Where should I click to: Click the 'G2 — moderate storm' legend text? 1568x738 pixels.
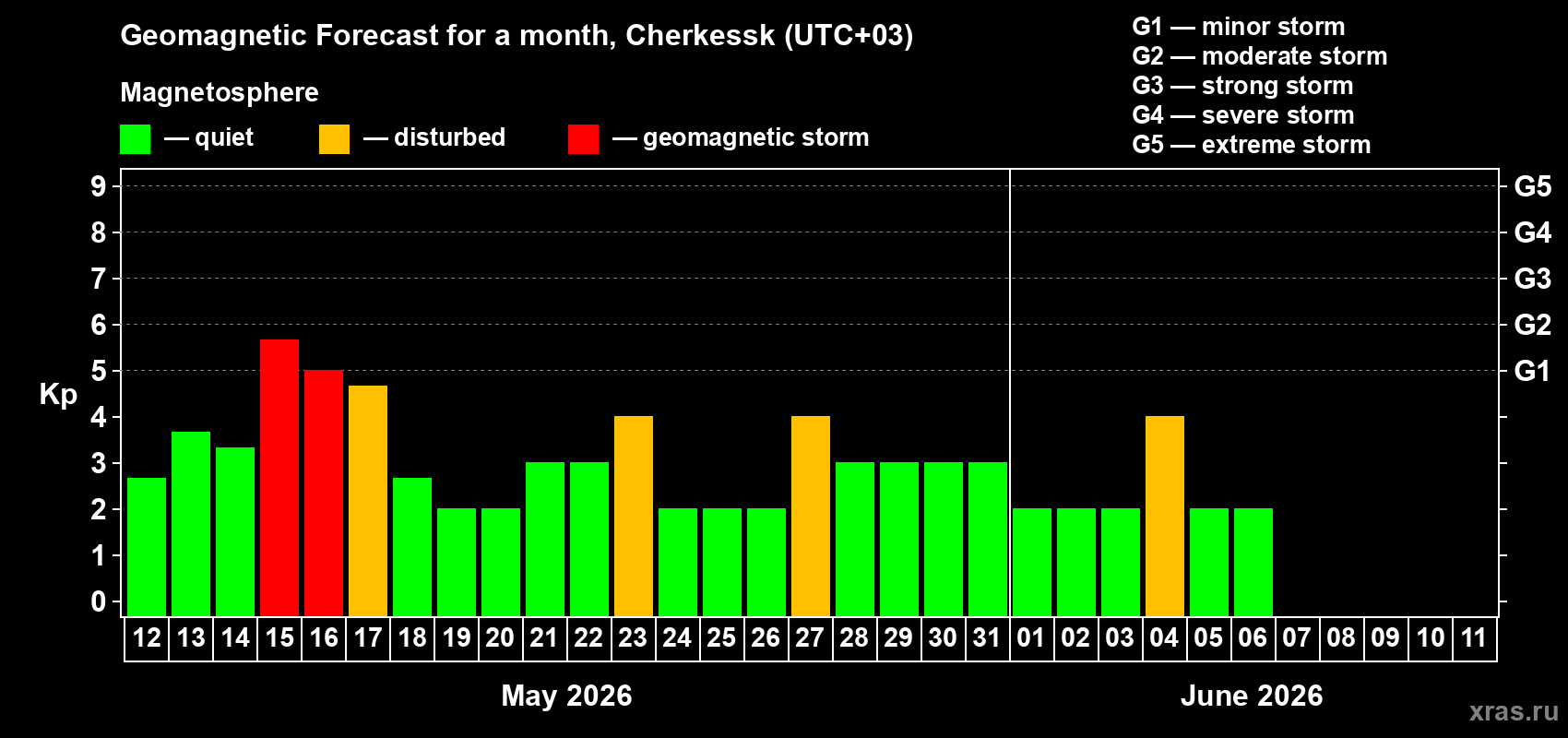1260,56
